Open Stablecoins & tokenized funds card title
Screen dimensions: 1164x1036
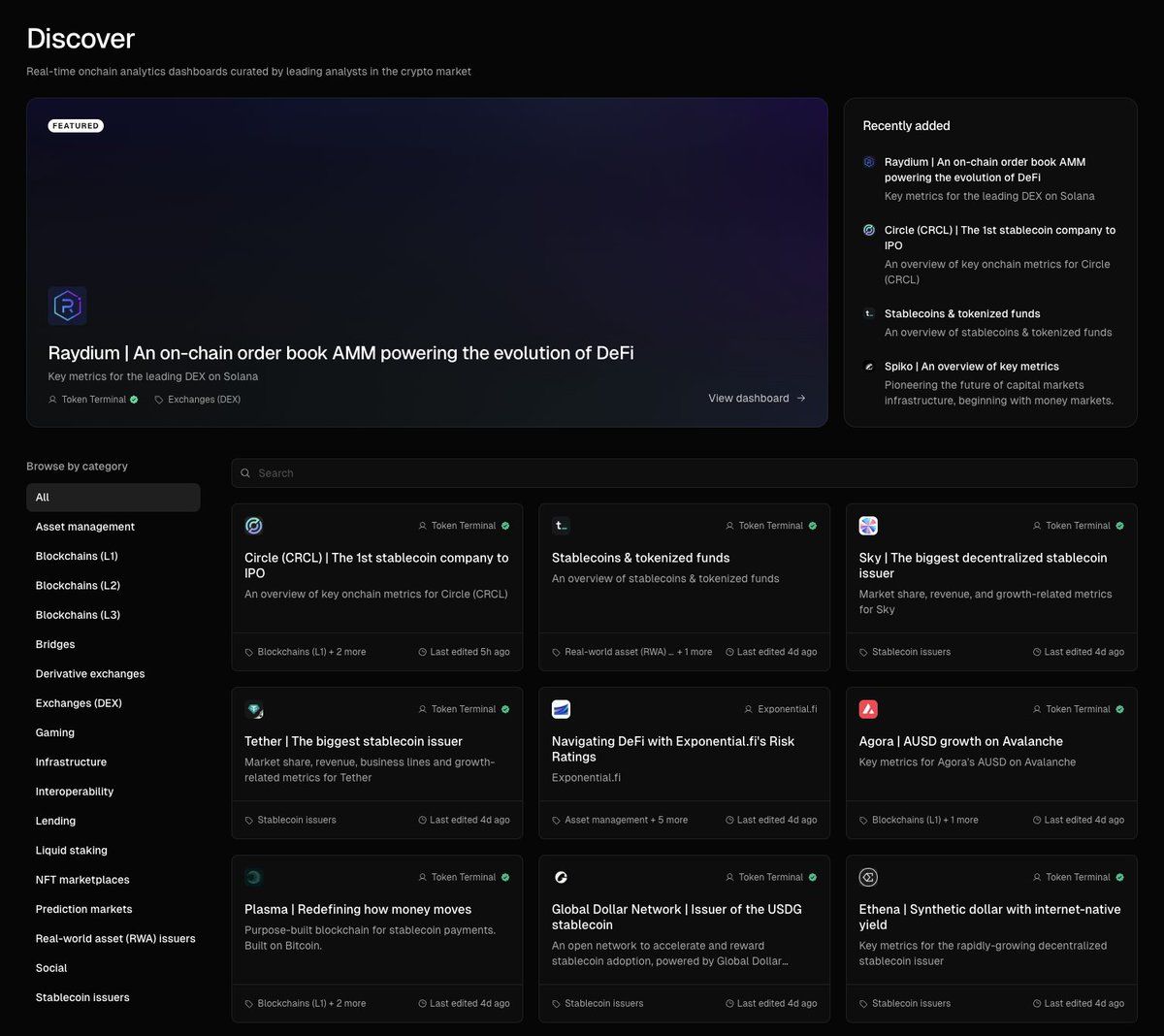[640, 558]
